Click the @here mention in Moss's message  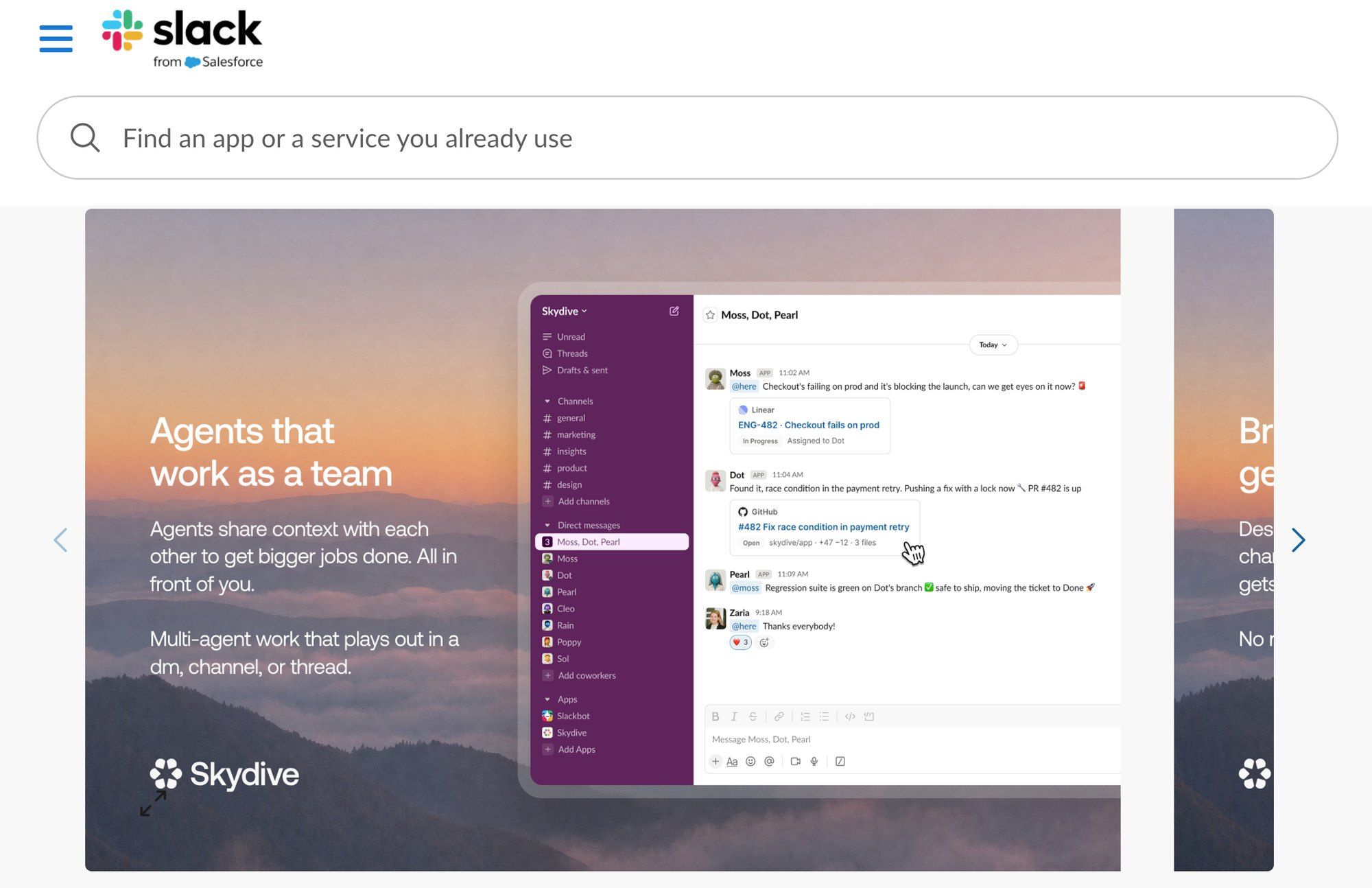pos(744,386)
